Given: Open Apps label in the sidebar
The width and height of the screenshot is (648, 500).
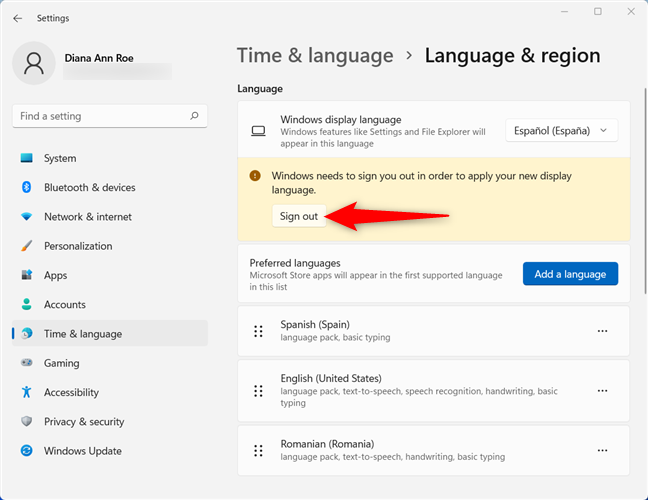Looking at the screenshot, I should [x=55, y=275].
